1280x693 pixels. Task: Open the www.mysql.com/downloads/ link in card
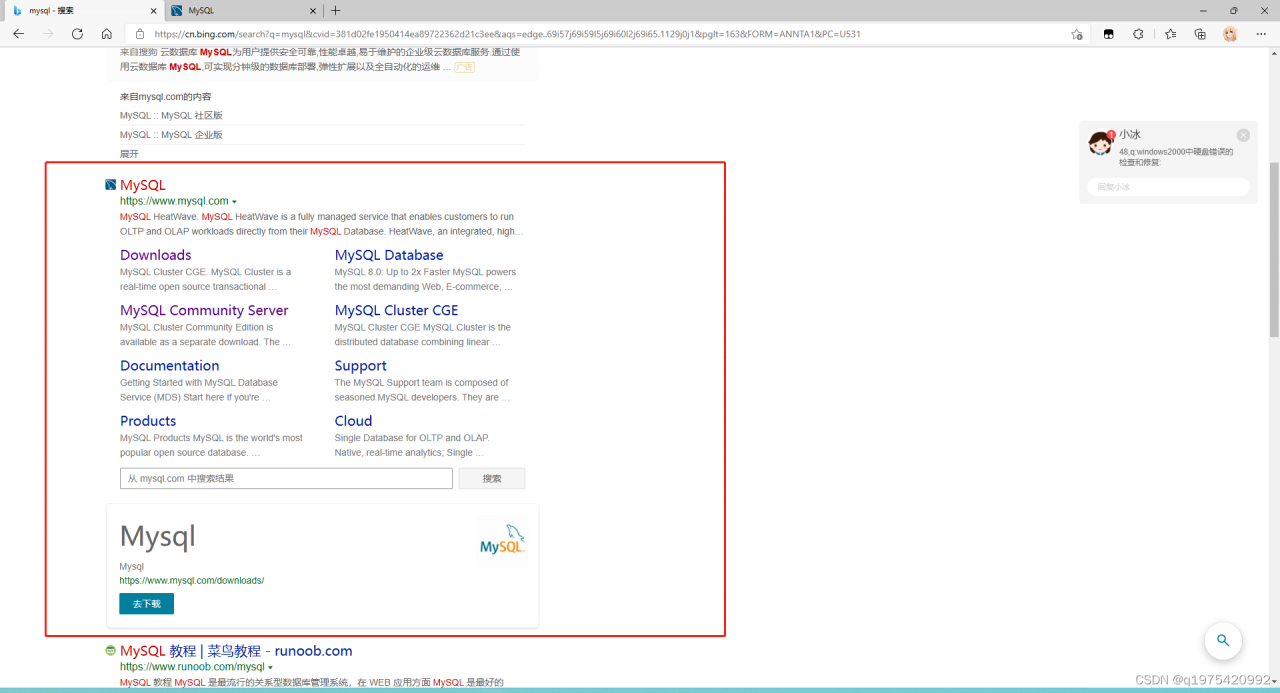click(x=192, y=580)
